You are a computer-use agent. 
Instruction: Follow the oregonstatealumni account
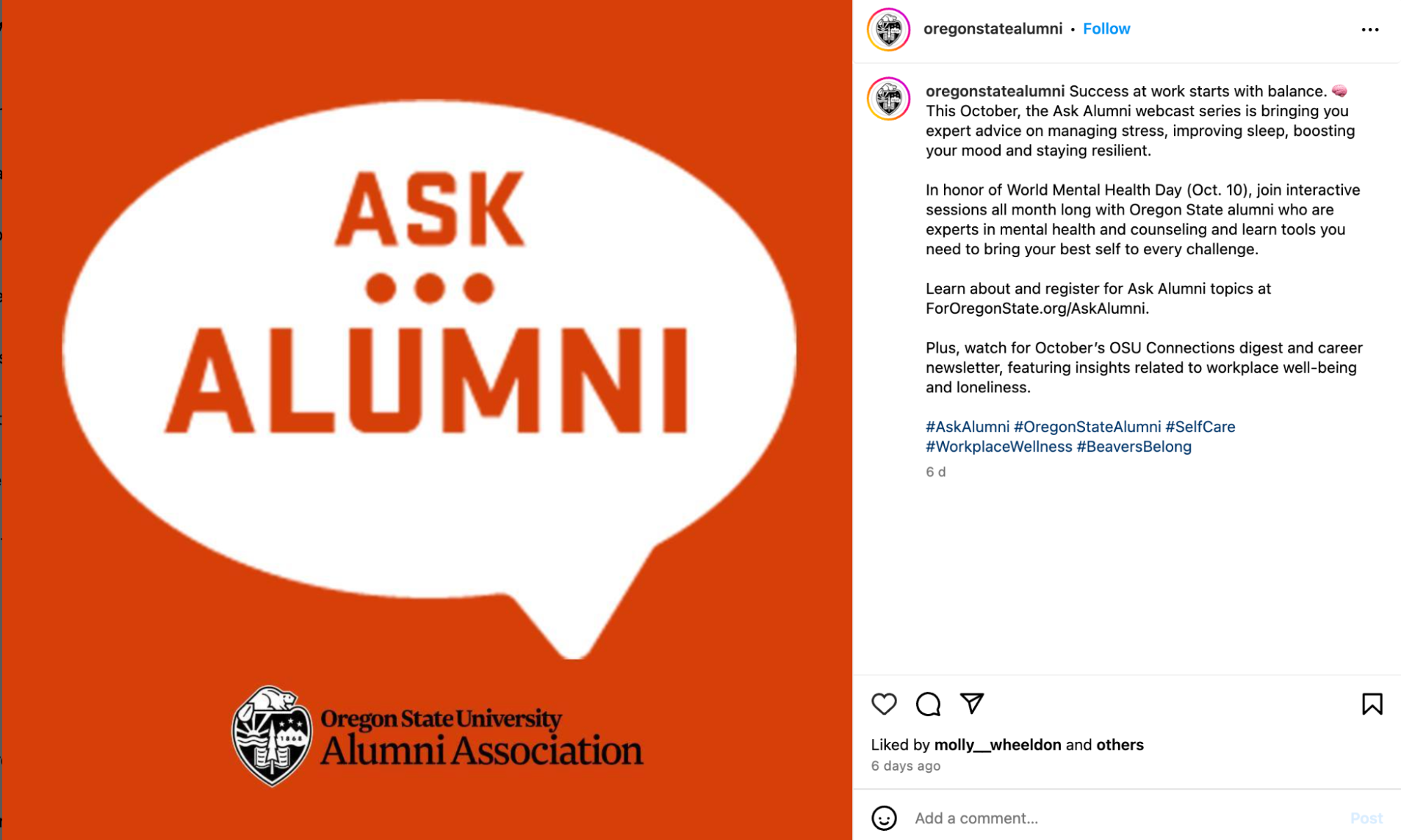click(x=1106, y=29)
